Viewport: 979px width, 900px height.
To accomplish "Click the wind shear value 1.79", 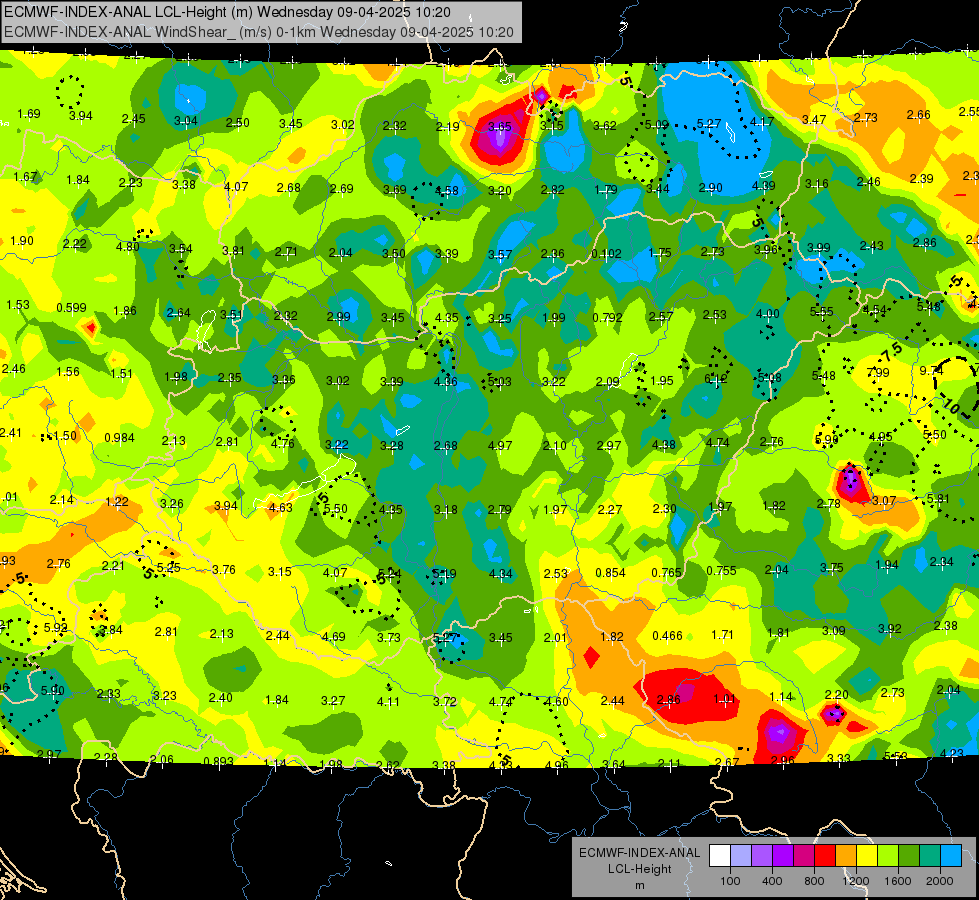I will [x=606, y=190].
